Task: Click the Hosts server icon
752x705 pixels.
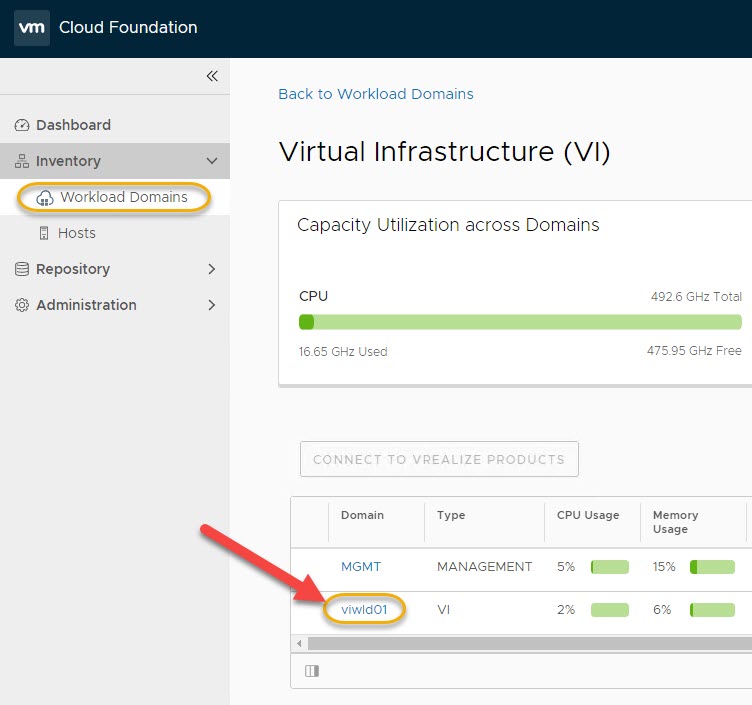Action: tap(44, 233)
